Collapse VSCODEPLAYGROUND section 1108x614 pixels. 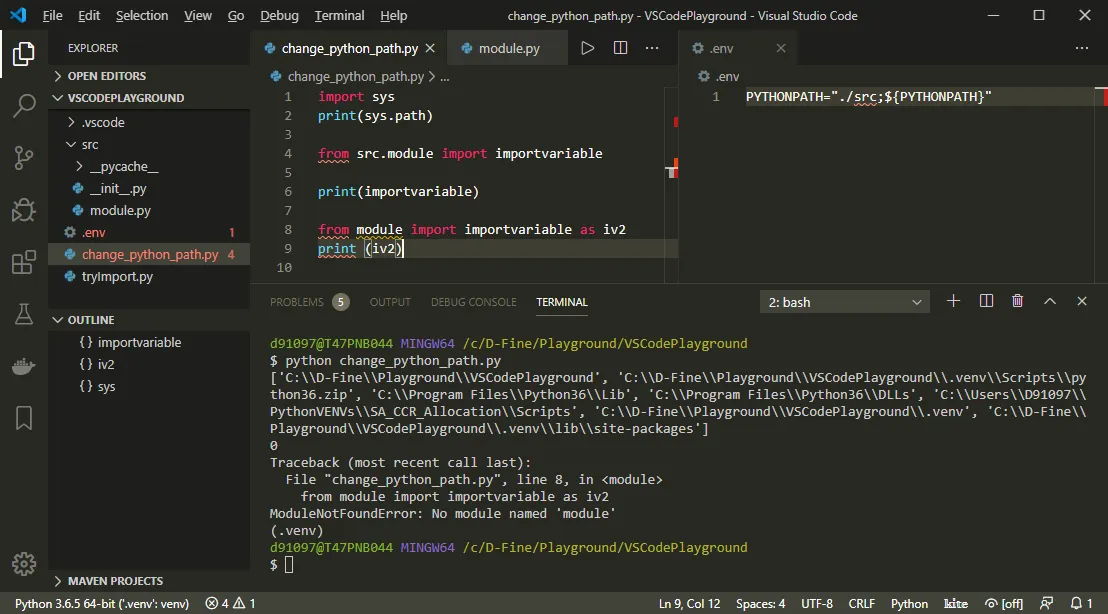point(149,98)
